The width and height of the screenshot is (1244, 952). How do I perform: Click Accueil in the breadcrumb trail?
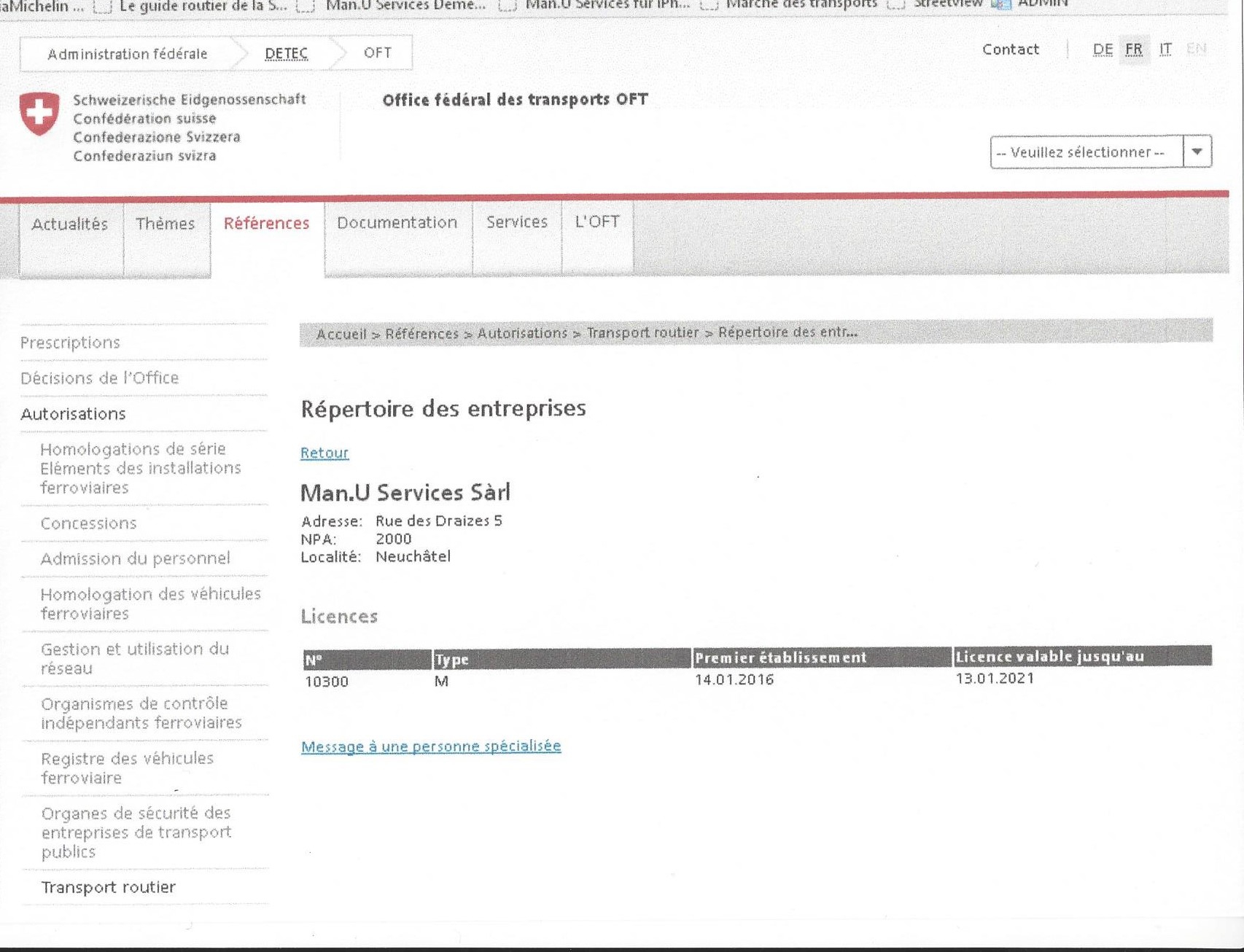pyautogui.click(x=341, y=335)
